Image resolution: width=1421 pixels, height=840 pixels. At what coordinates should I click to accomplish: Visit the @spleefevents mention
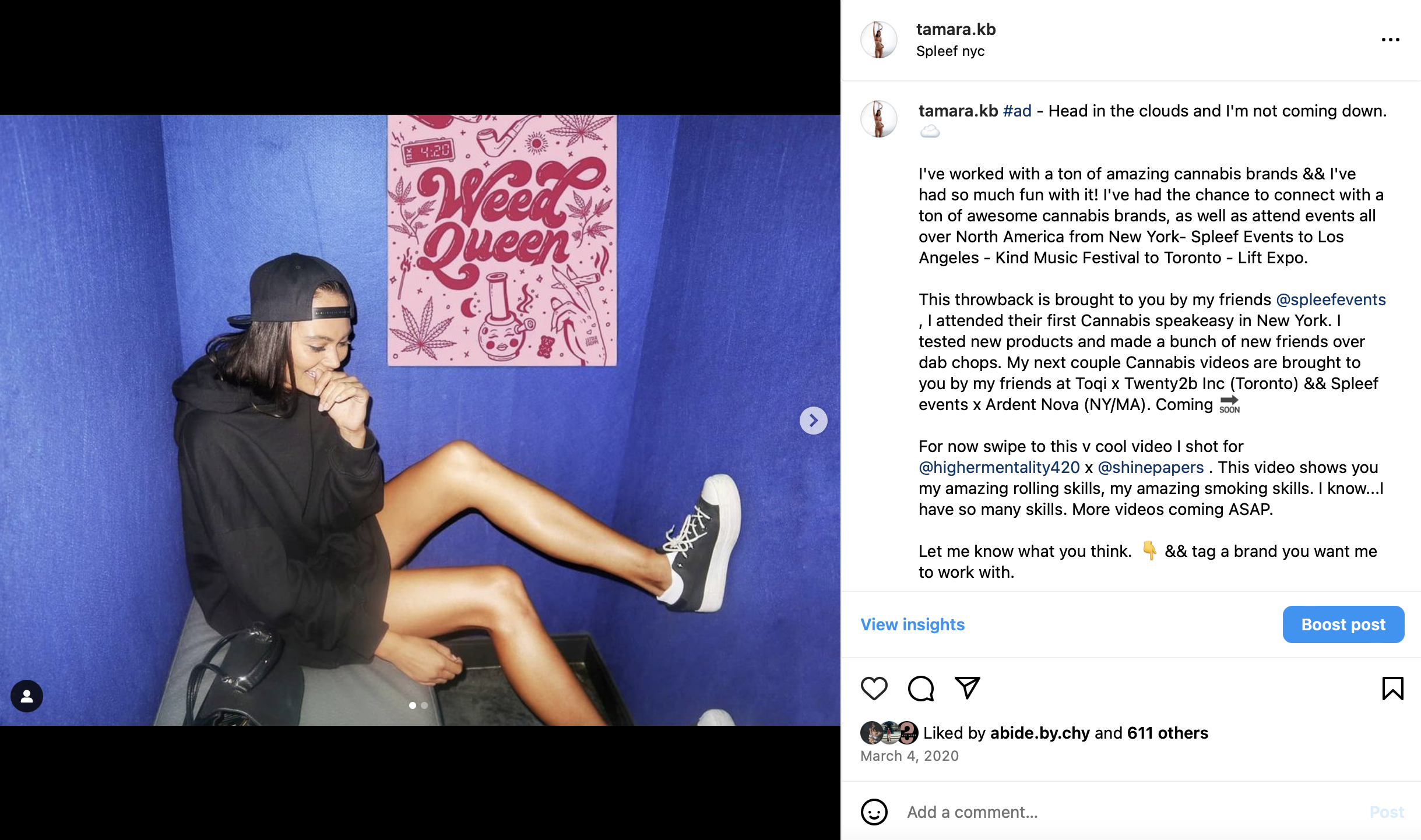pos(1331,299)
